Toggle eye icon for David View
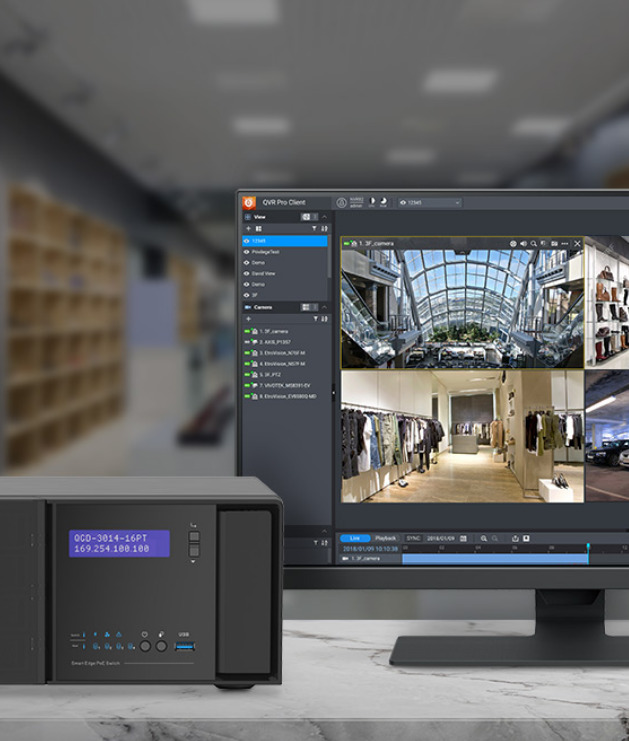Viewport: 629px width, 741px height. point(247,273)
